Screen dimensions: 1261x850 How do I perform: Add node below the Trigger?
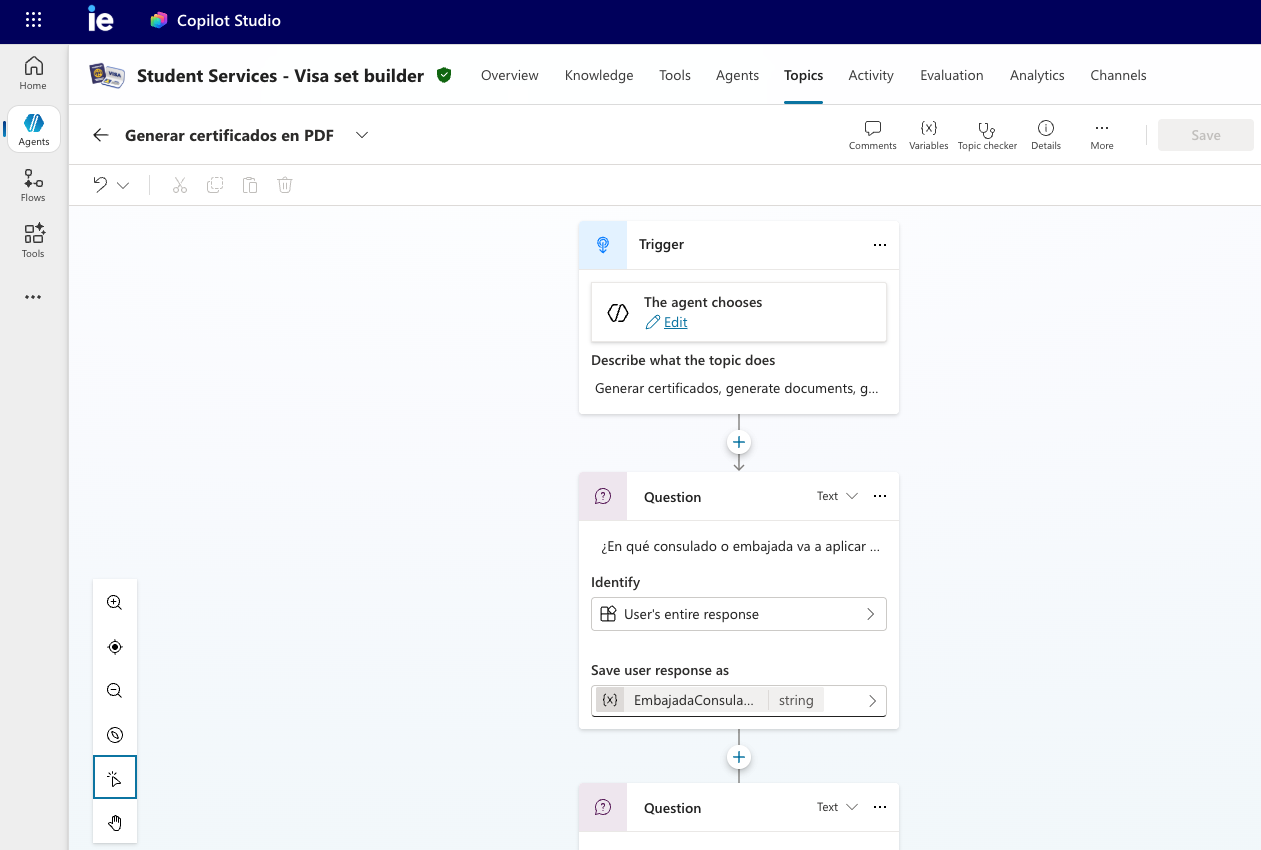tap(739, 442)
